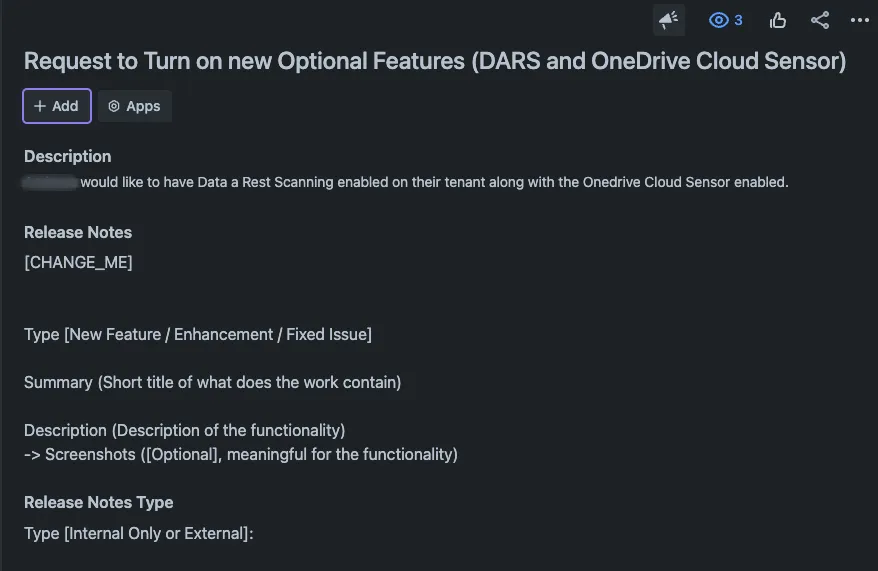This screenshot has height=571, width=878.
Task: Click the Release Notes Type label
Action: tap(99, 502)
